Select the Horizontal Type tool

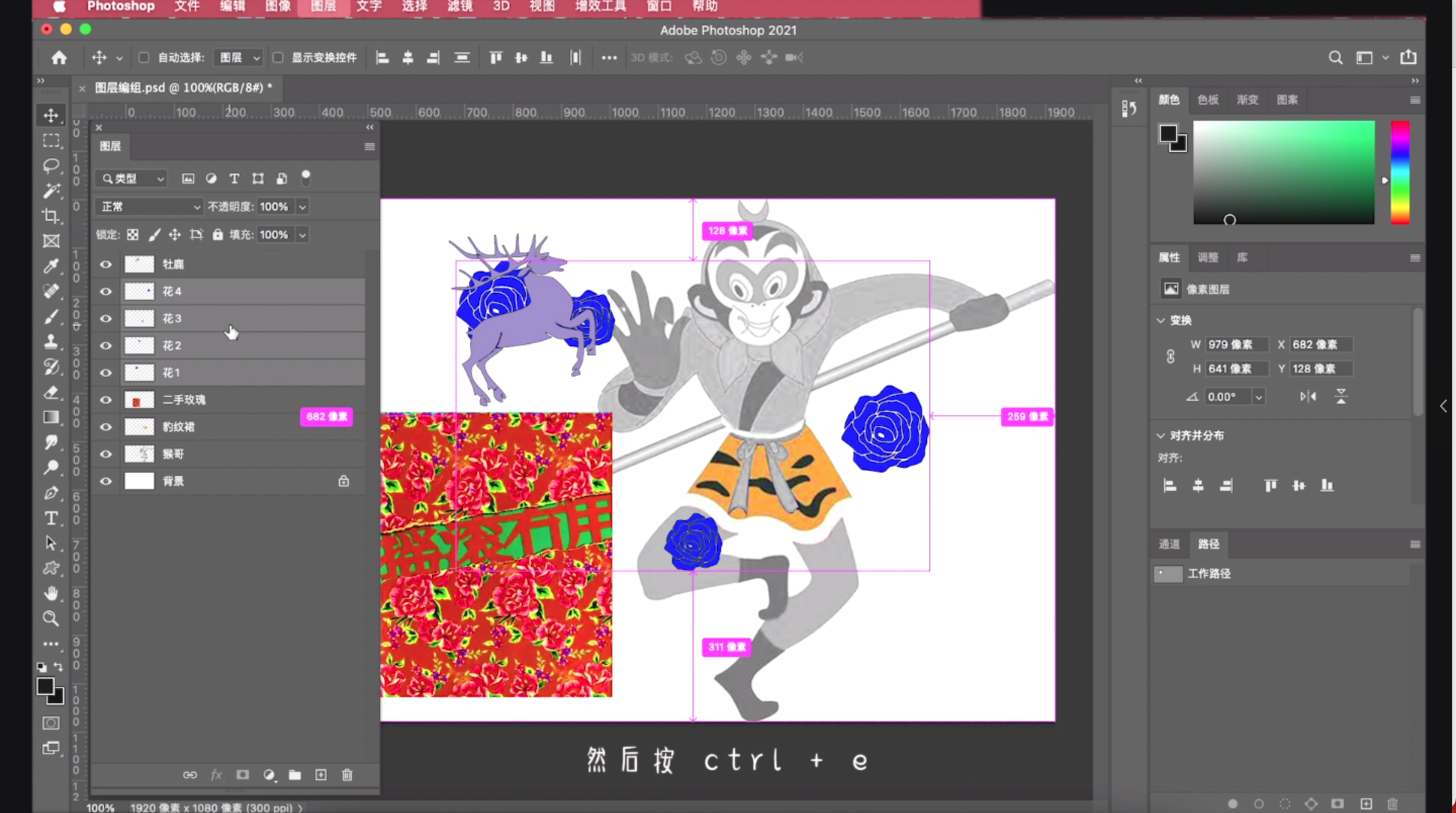tap(51, 518)
